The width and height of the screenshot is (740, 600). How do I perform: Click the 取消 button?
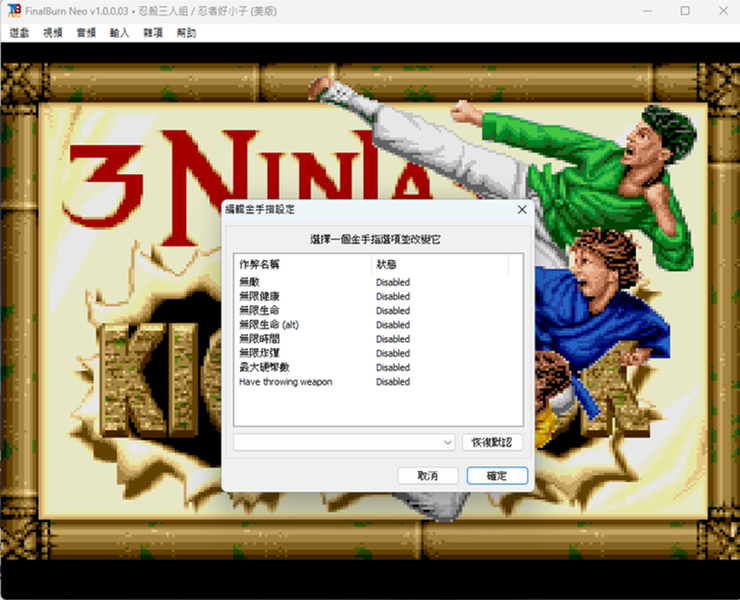(x=428, y=476)
